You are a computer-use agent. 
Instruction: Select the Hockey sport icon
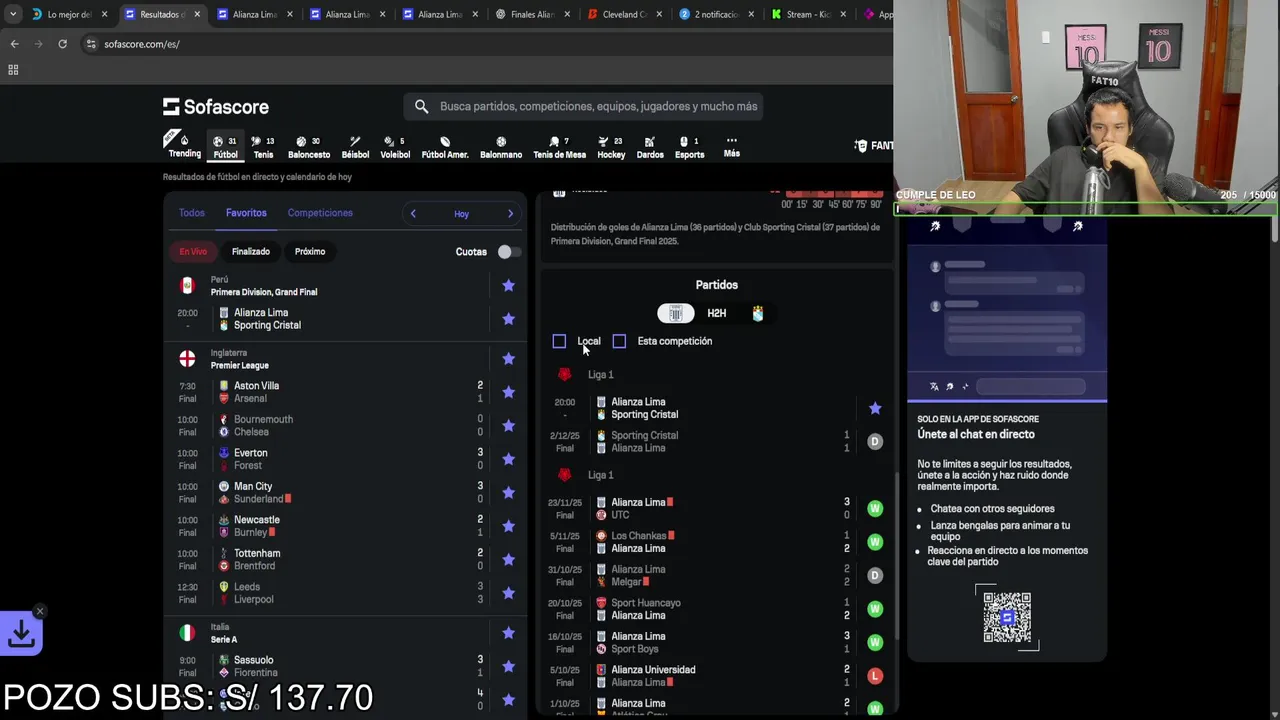[611, 146]
